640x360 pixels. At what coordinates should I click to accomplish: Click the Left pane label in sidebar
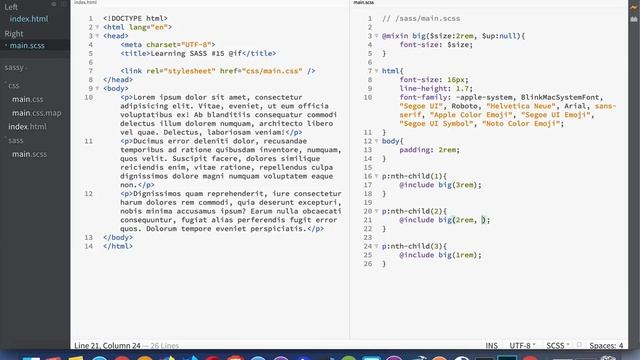pos(11,7)
